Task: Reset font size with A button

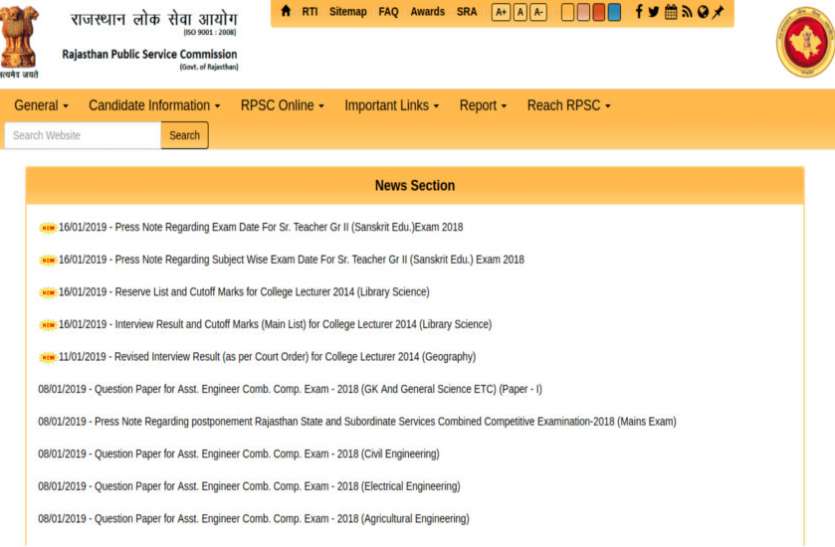Action: tap(520, 12)
